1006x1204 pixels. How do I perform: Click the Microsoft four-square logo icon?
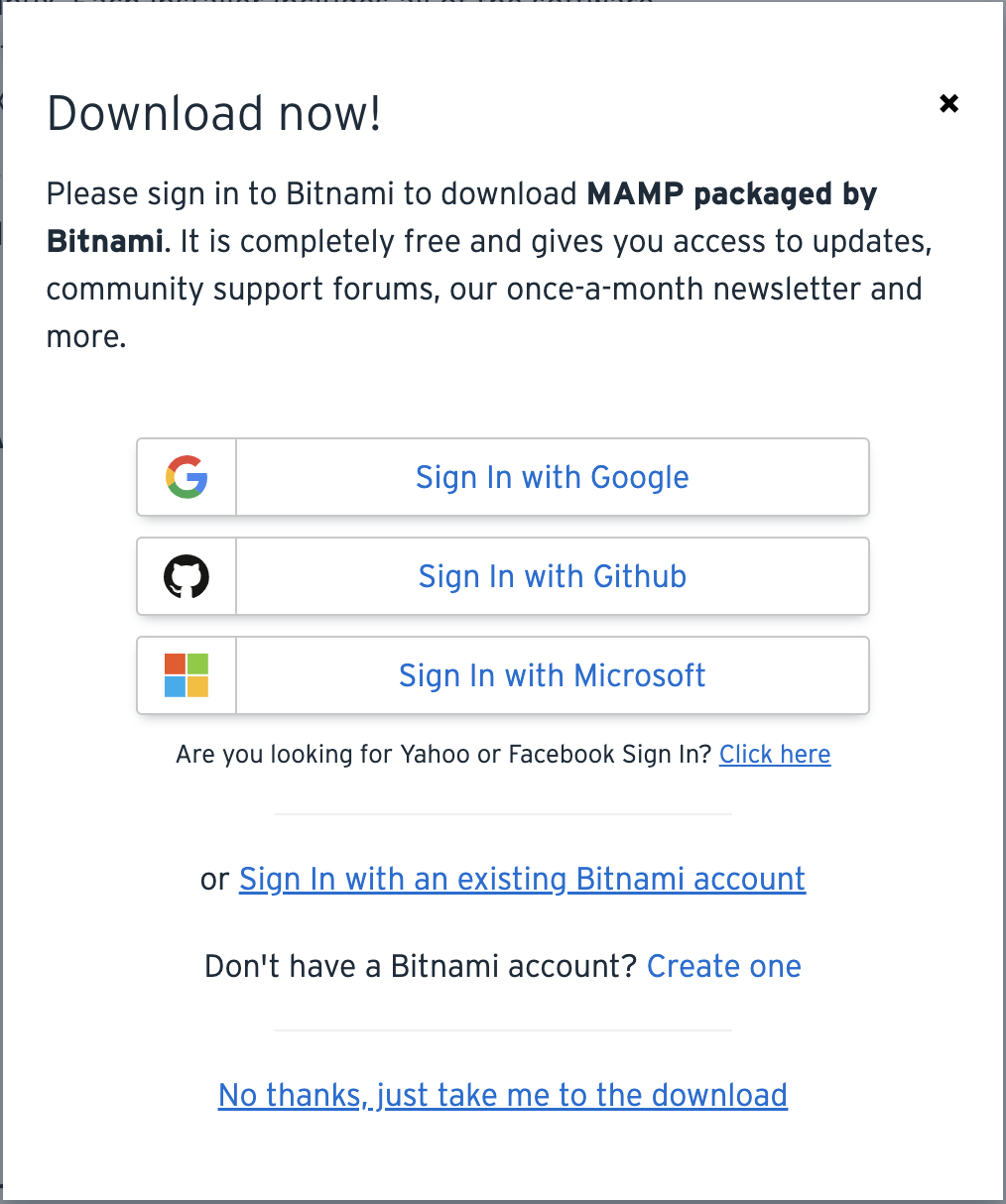[x=186, y=675]
